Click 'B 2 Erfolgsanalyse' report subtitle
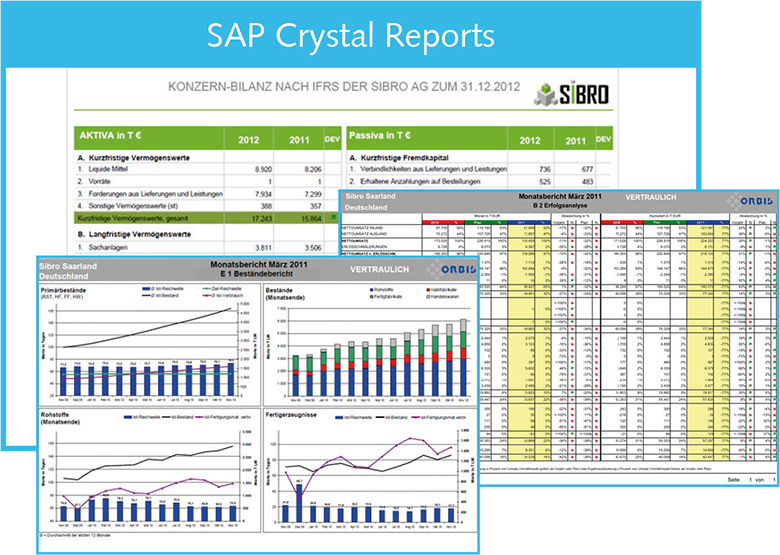 pos(560,205)
